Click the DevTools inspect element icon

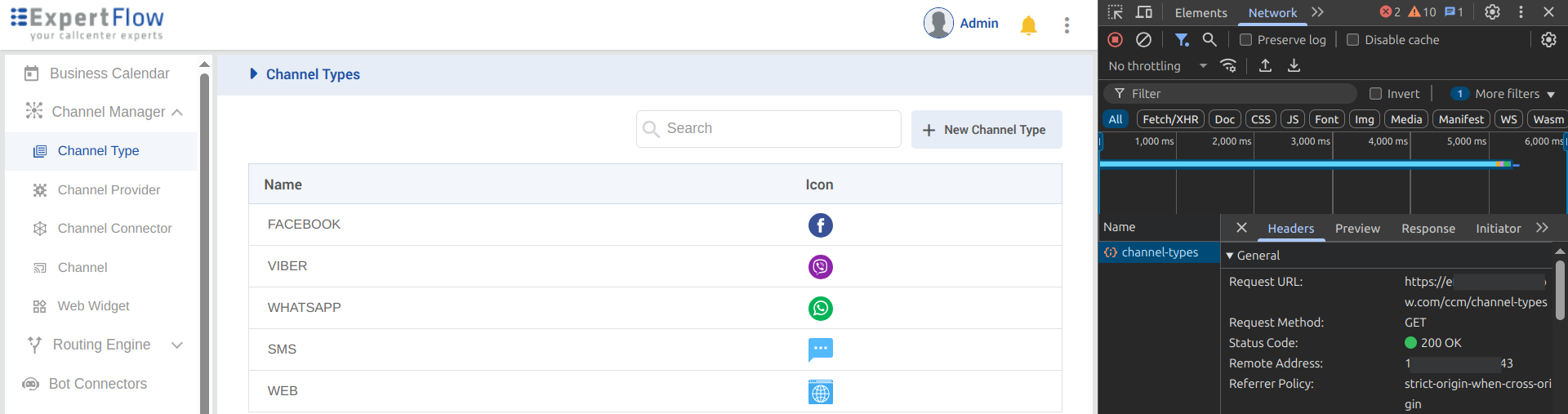click(1116, 12)
